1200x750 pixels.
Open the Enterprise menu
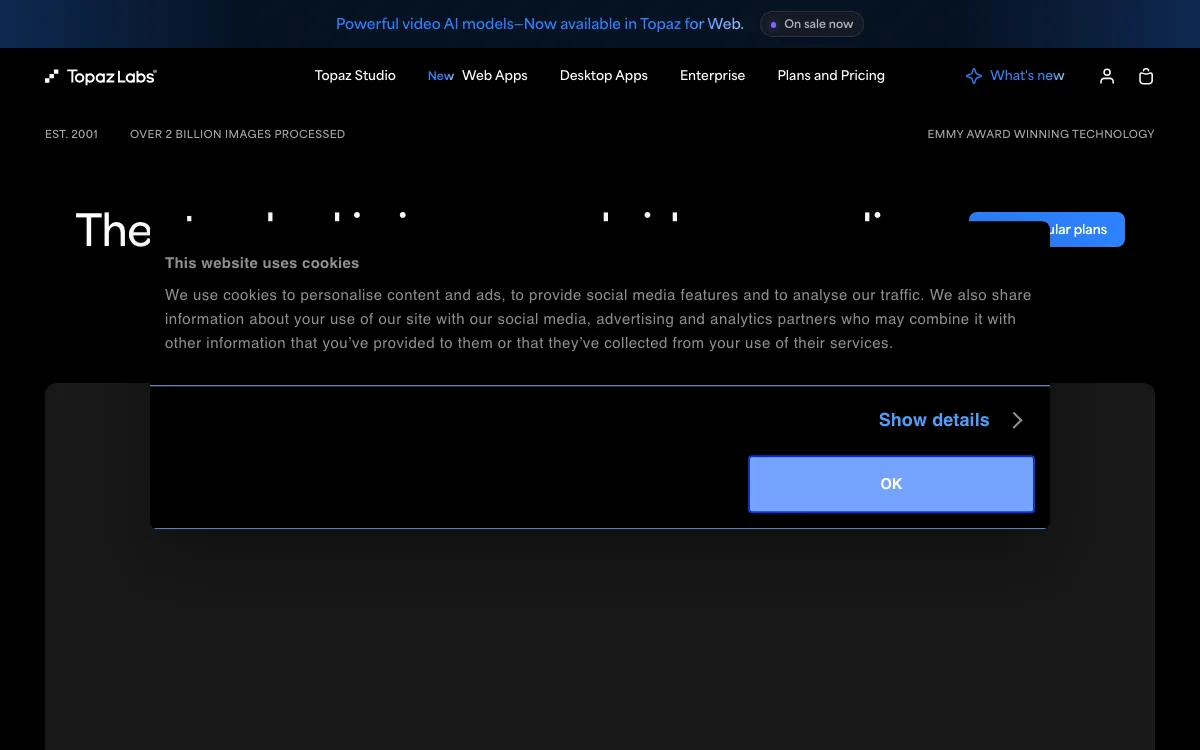pyautogui.click(x=712, y=76)
